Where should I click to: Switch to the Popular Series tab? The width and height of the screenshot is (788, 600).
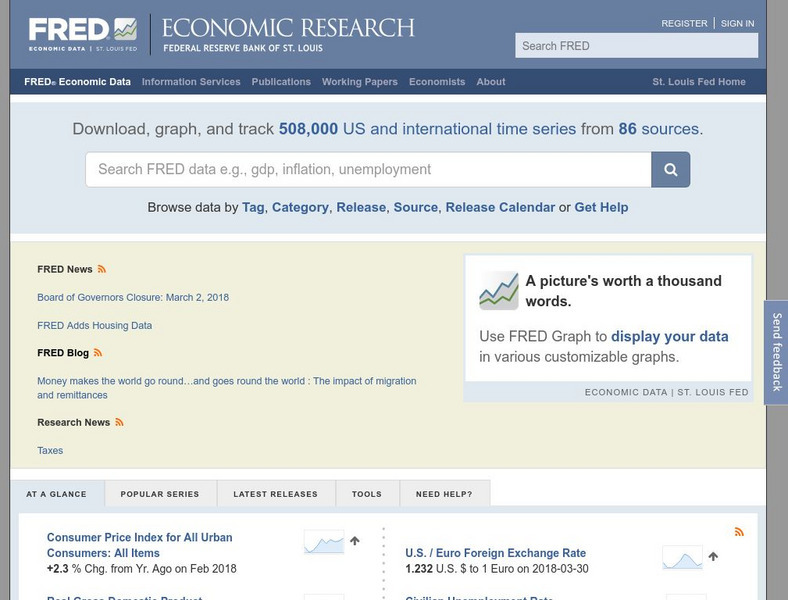[160, 494]
